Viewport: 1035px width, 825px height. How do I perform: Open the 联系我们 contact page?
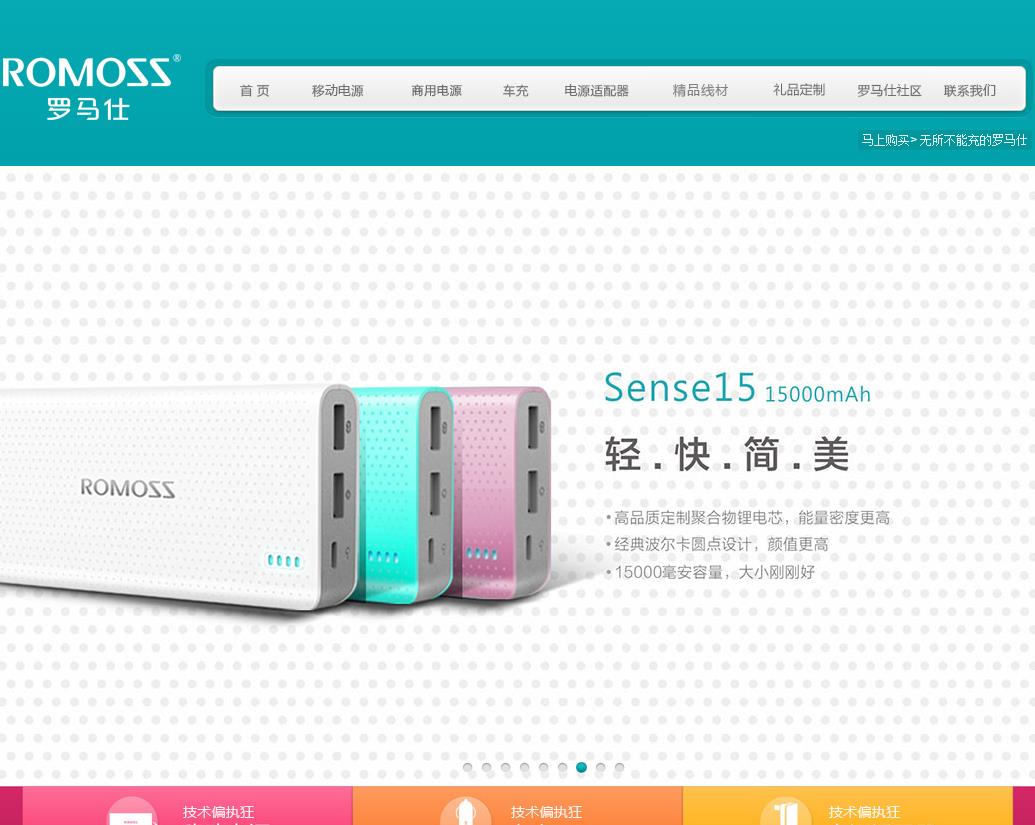970,90
